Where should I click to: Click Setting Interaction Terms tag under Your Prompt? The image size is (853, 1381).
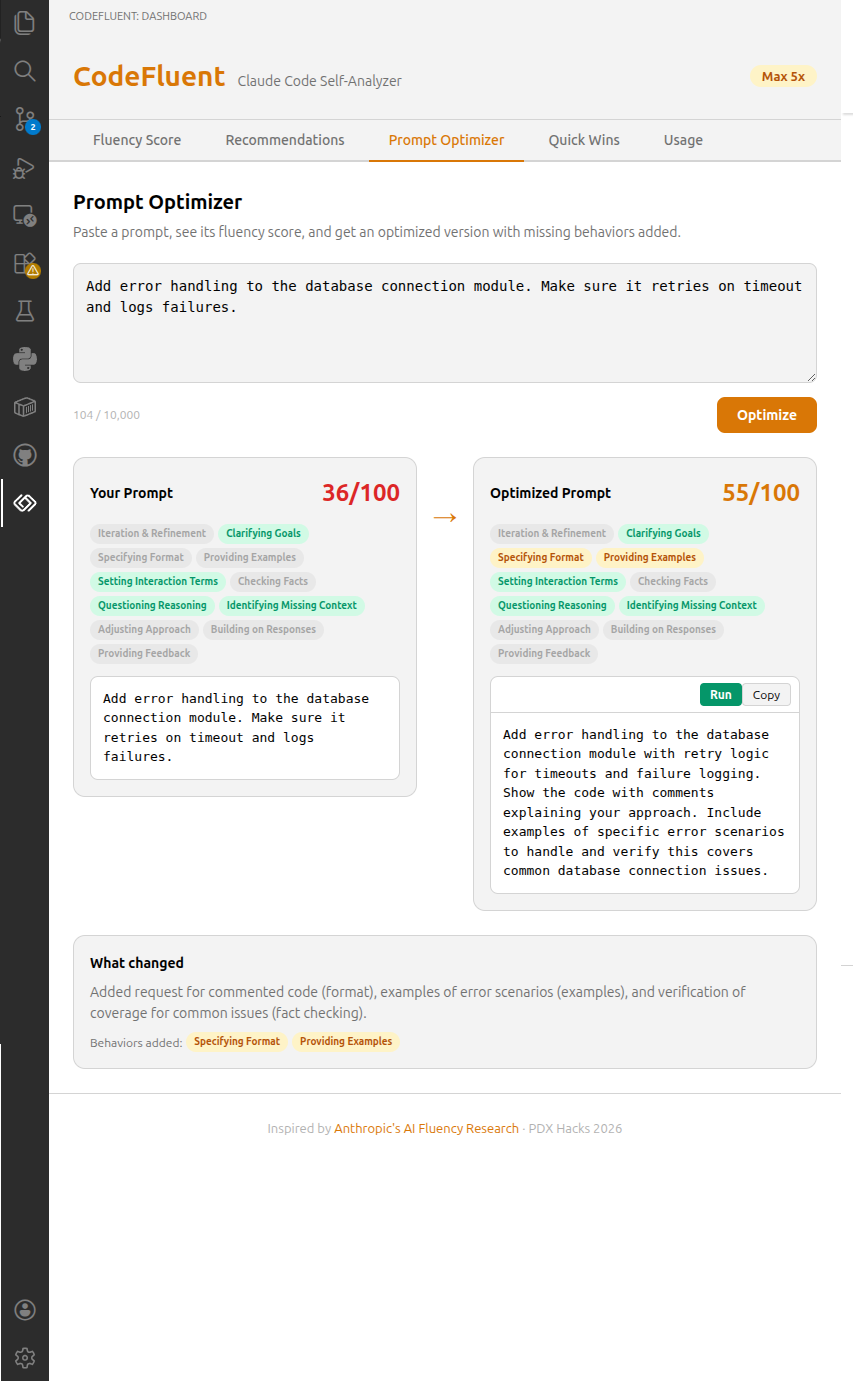[158, 581]
